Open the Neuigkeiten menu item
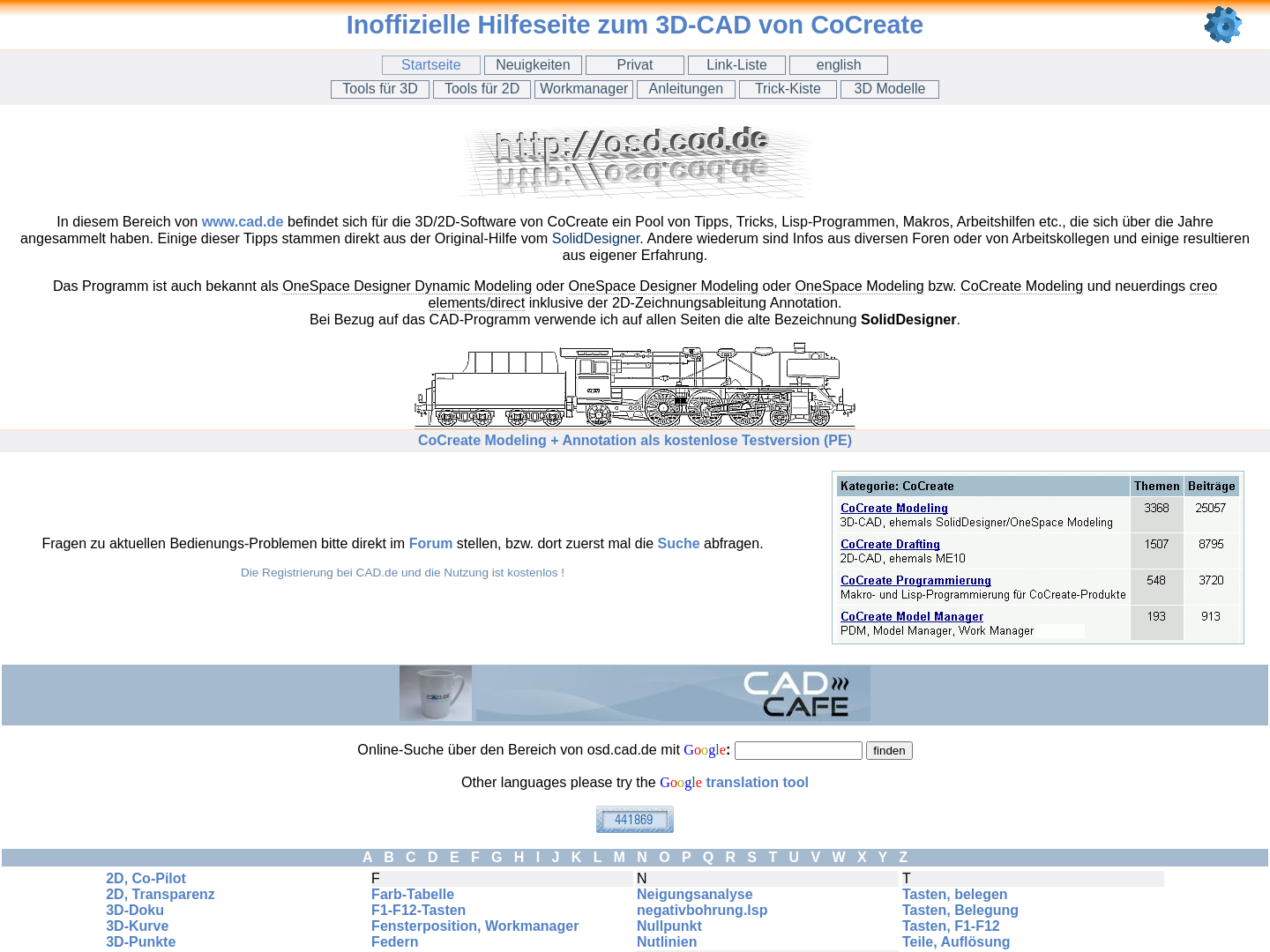The image size is (1270, 952). [533, 65]
